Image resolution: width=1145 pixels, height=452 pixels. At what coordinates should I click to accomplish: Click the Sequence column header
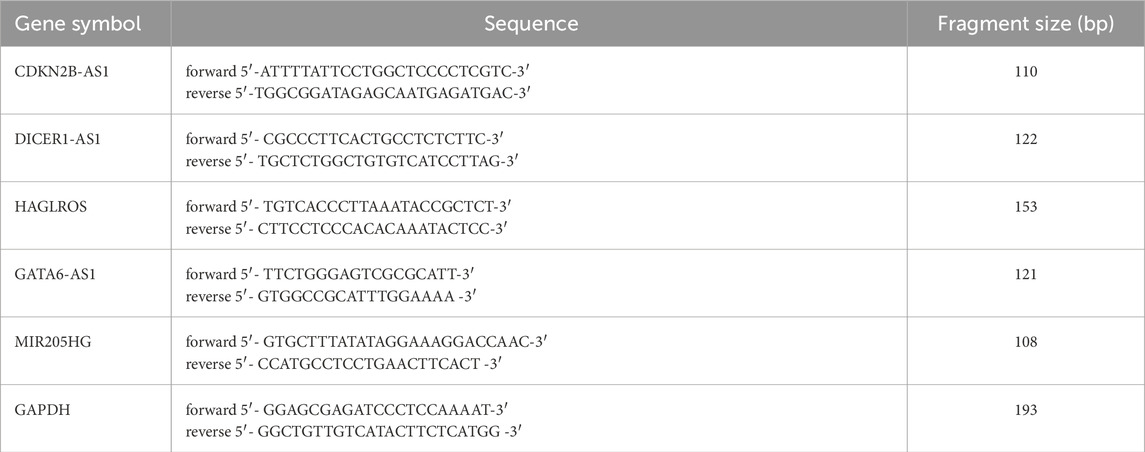531,23
